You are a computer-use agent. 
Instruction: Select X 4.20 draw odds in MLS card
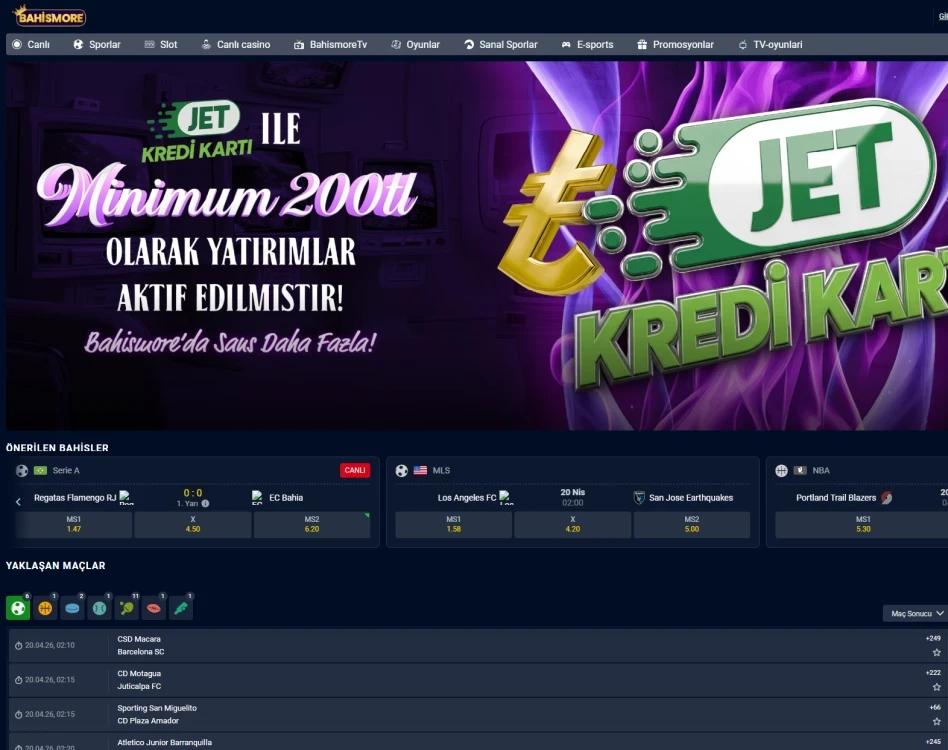[573, 524]
